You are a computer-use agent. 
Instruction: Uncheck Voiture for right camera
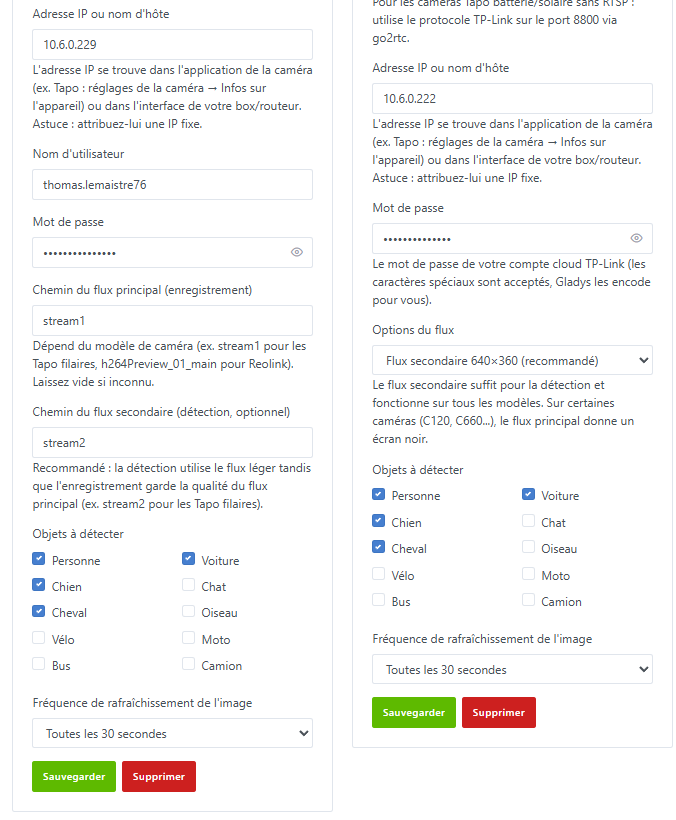click(x=529, y=494)
